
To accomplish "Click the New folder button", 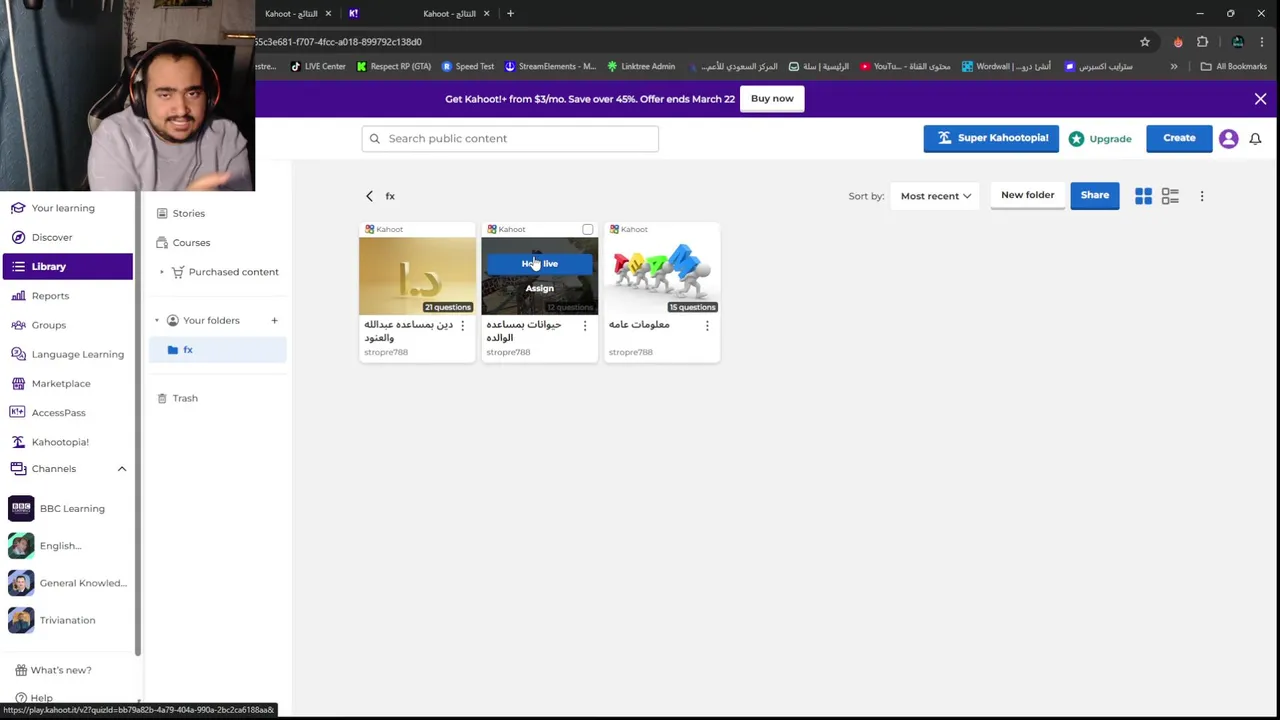I will point(1027,195).
